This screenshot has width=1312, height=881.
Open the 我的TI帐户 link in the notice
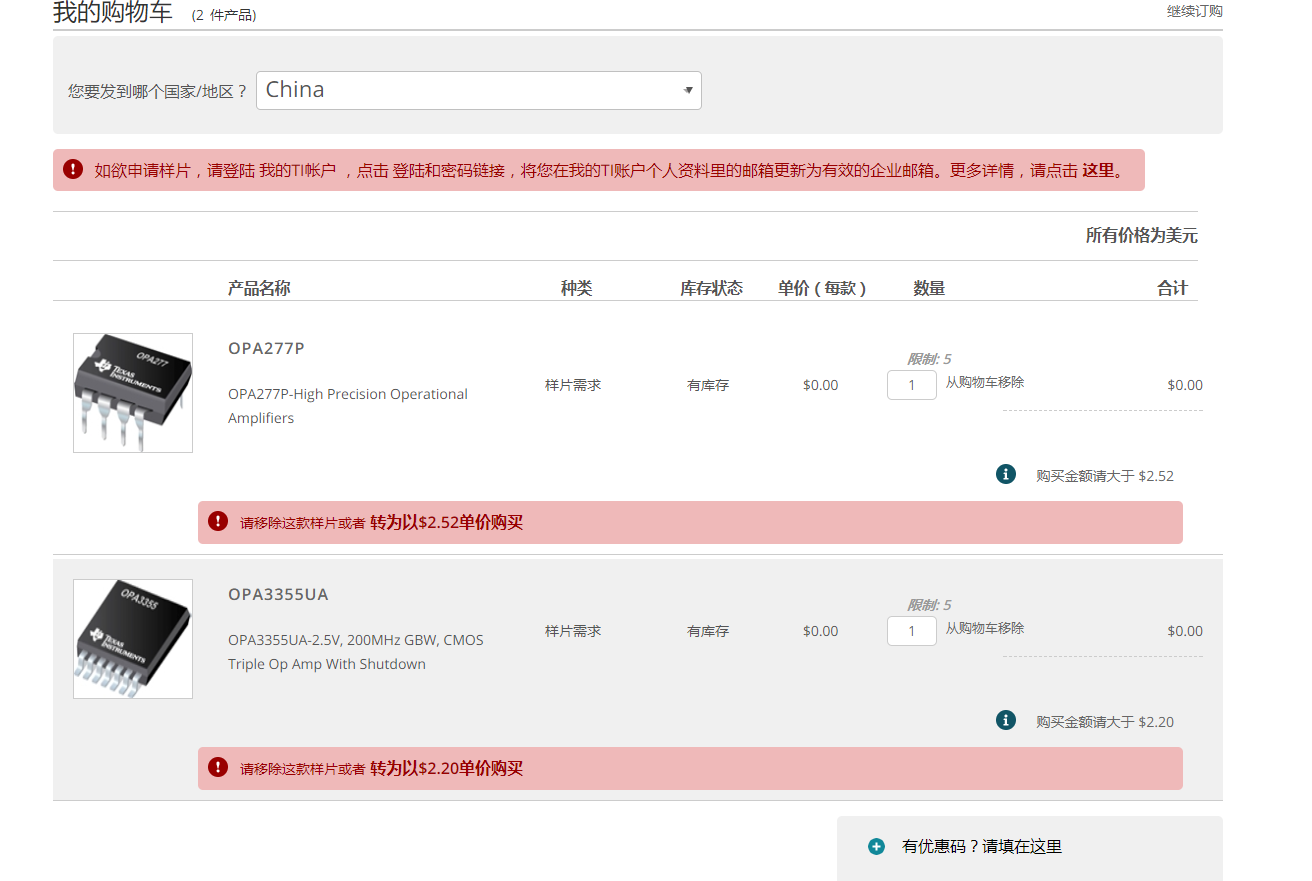pos(297,170)
